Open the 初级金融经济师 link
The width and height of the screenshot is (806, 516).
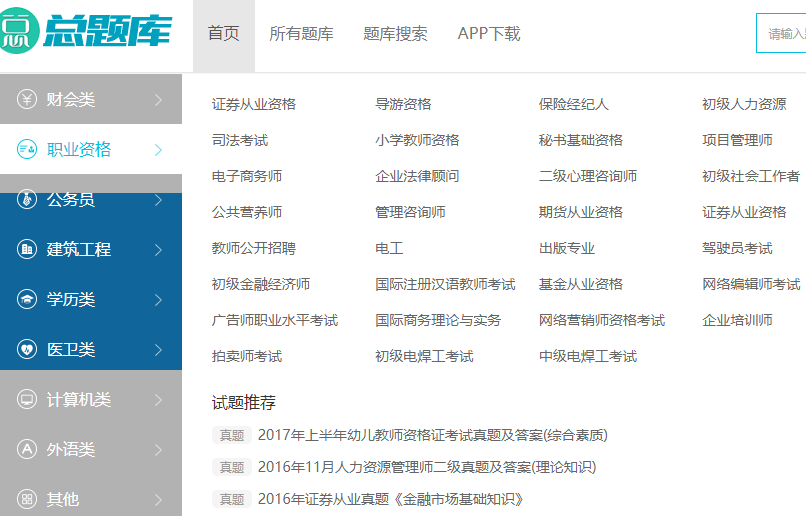click(261, 284)
